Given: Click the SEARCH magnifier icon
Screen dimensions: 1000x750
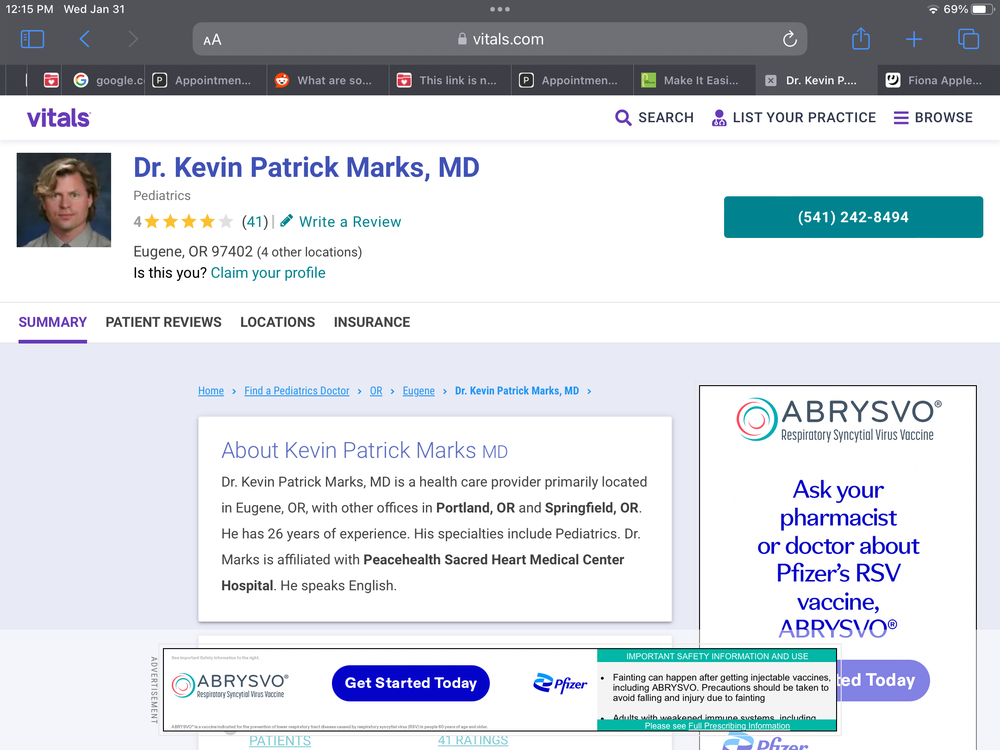Looking at the screenshot, I should pyautogui.click(x=623, y=117).
